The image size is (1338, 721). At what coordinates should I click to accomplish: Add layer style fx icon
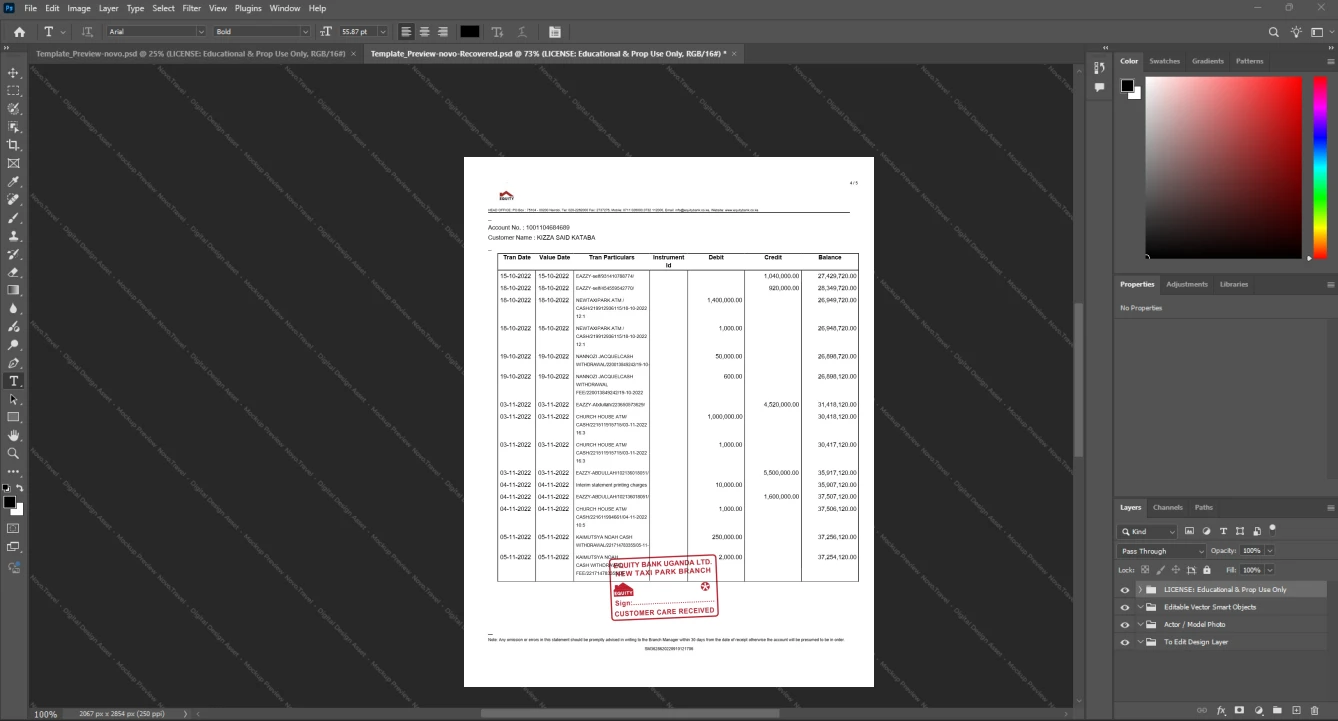(1221, 710)
